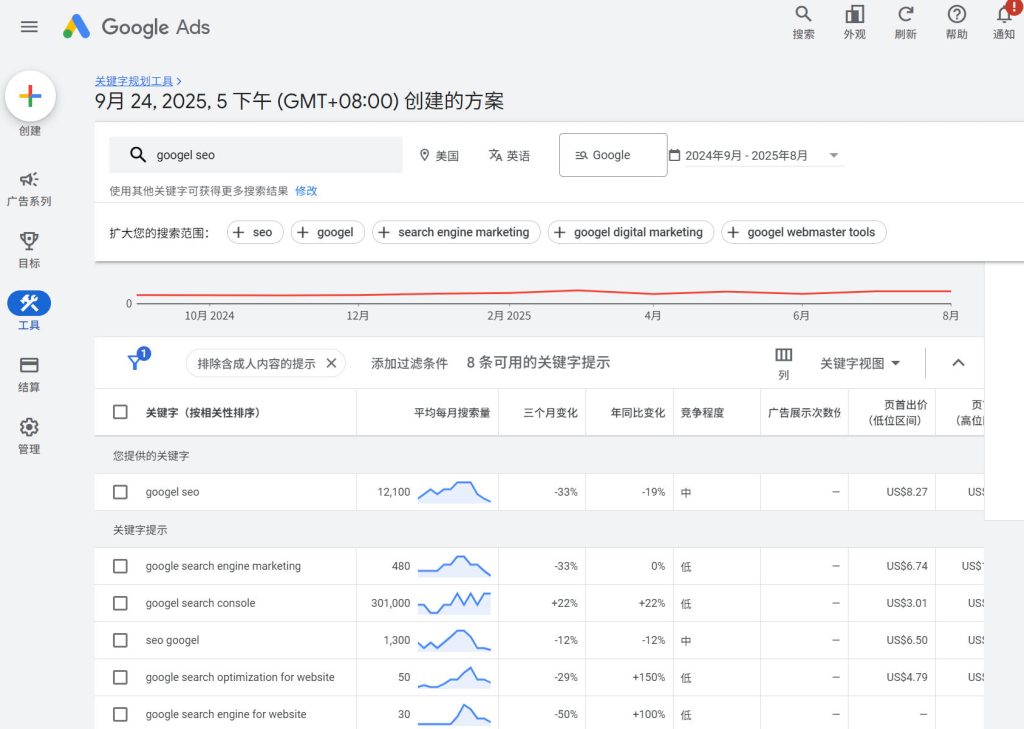Open the help (帮助) icon
The width and height of the screenshot is (1024, 729).
(956, 14)
